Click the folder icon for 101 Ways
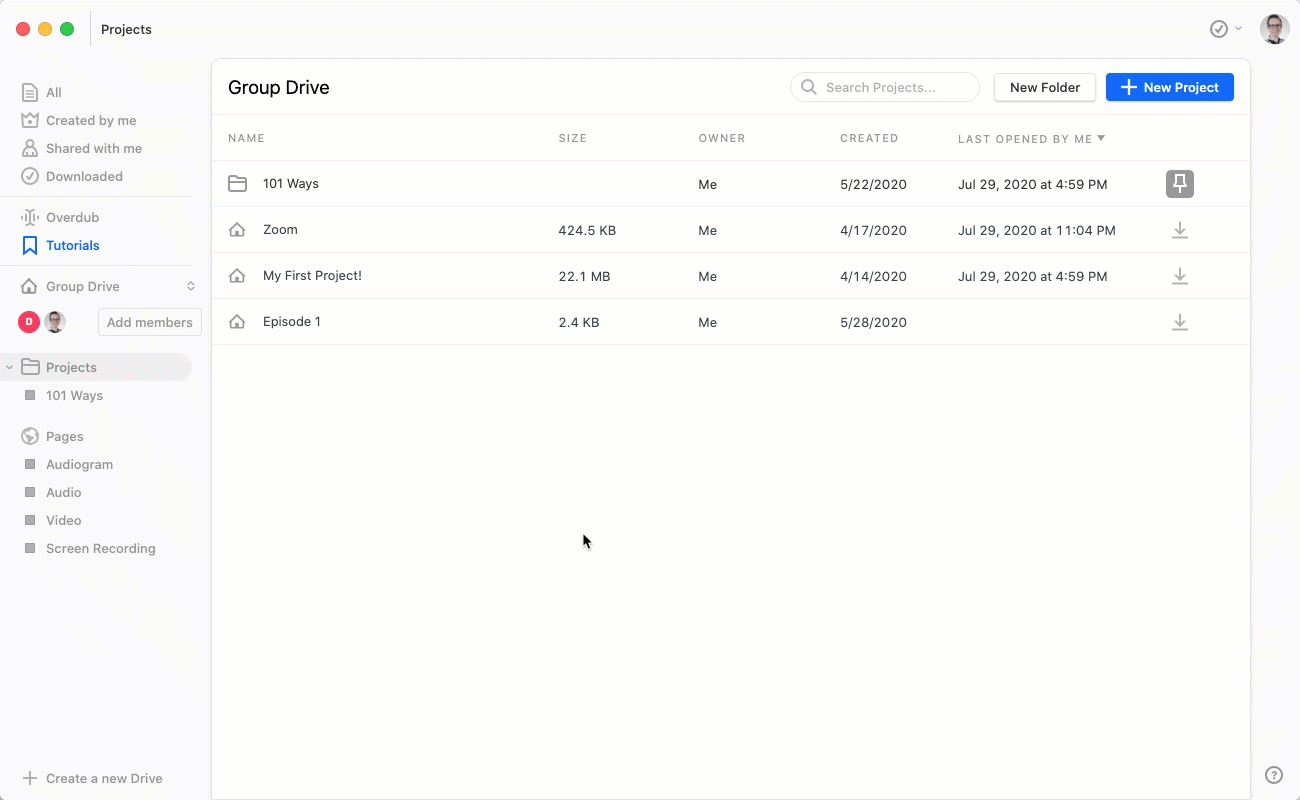The width and height of the screenshot is (1300, 800). [237, 184]
